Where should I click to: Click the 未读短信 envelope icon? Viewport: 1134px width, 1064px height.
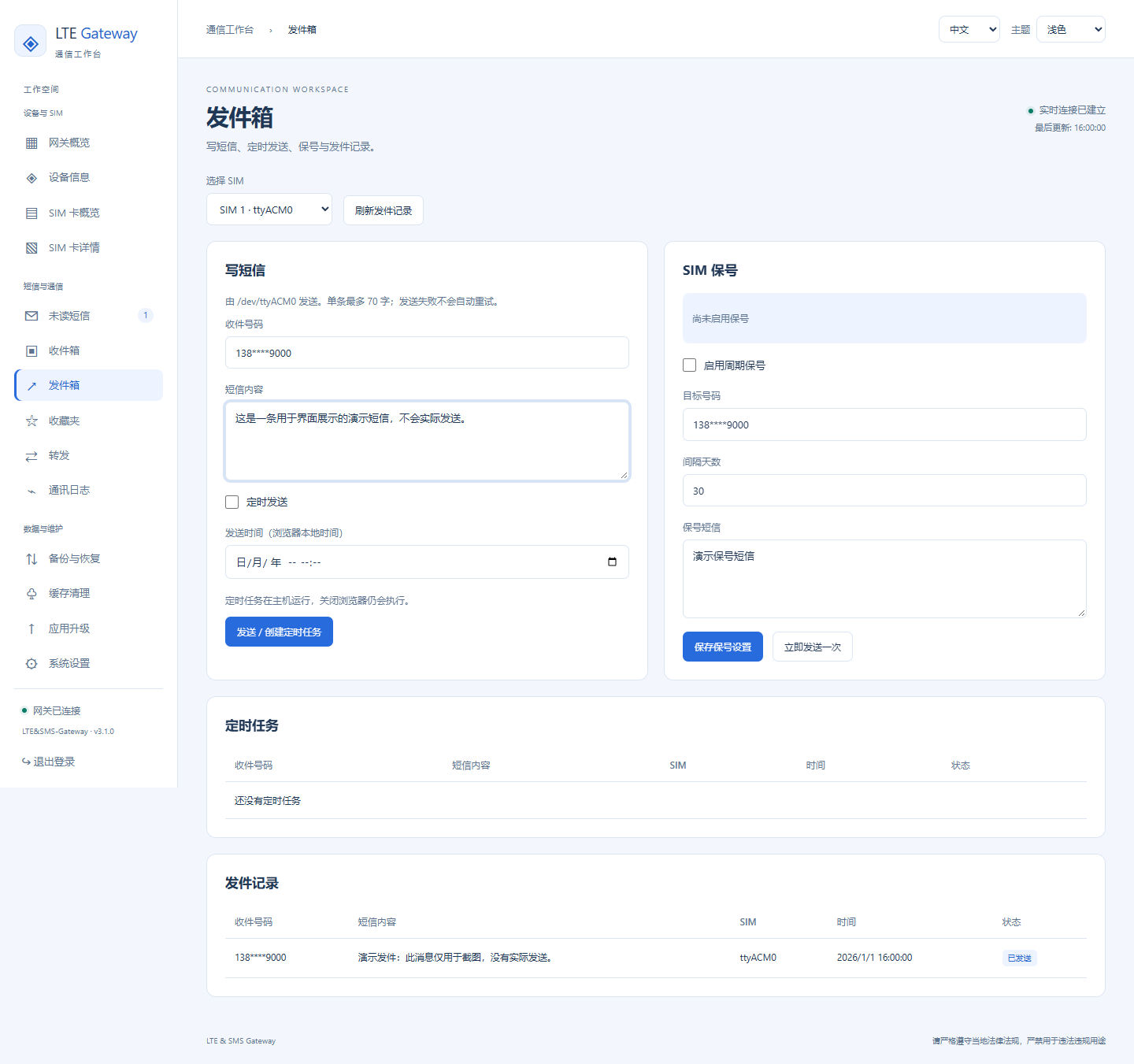(31, 316)
